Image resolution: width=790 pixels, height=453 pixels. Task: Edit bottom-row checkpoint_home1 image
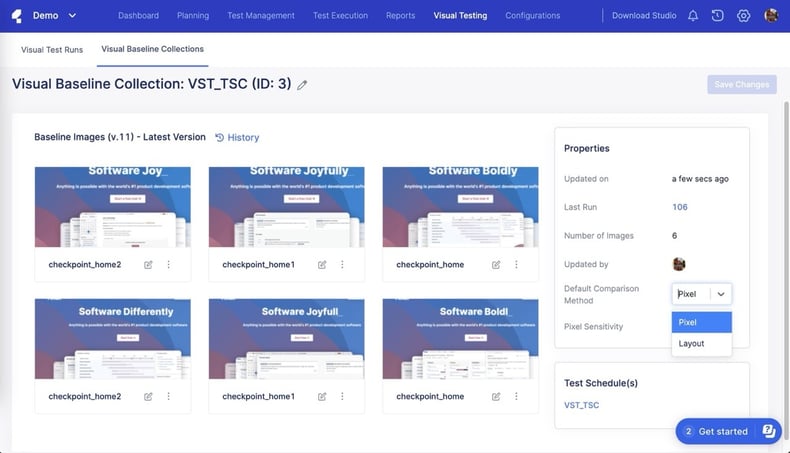click(322, 397)
